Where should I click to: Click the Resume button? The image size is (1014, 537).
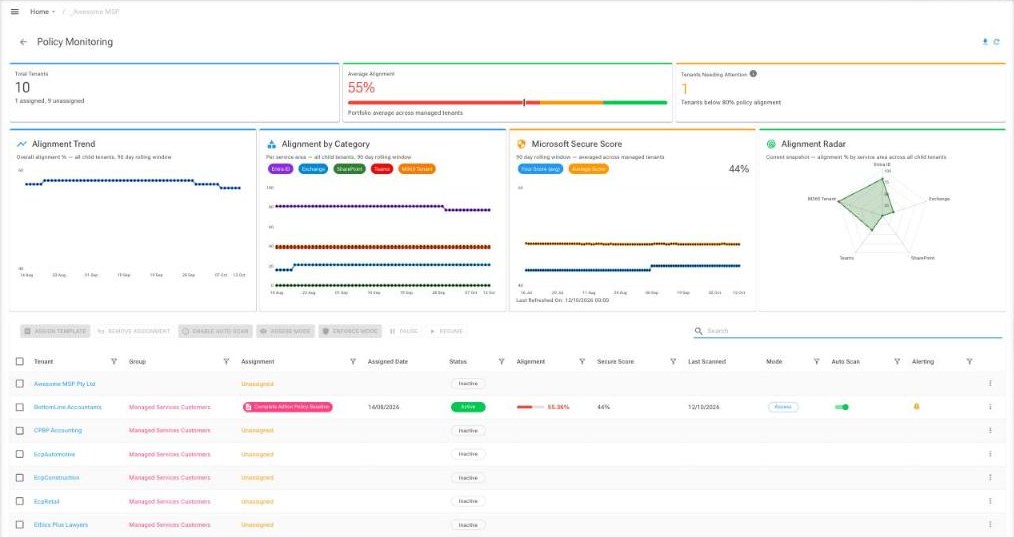click(x=446, y=331)
